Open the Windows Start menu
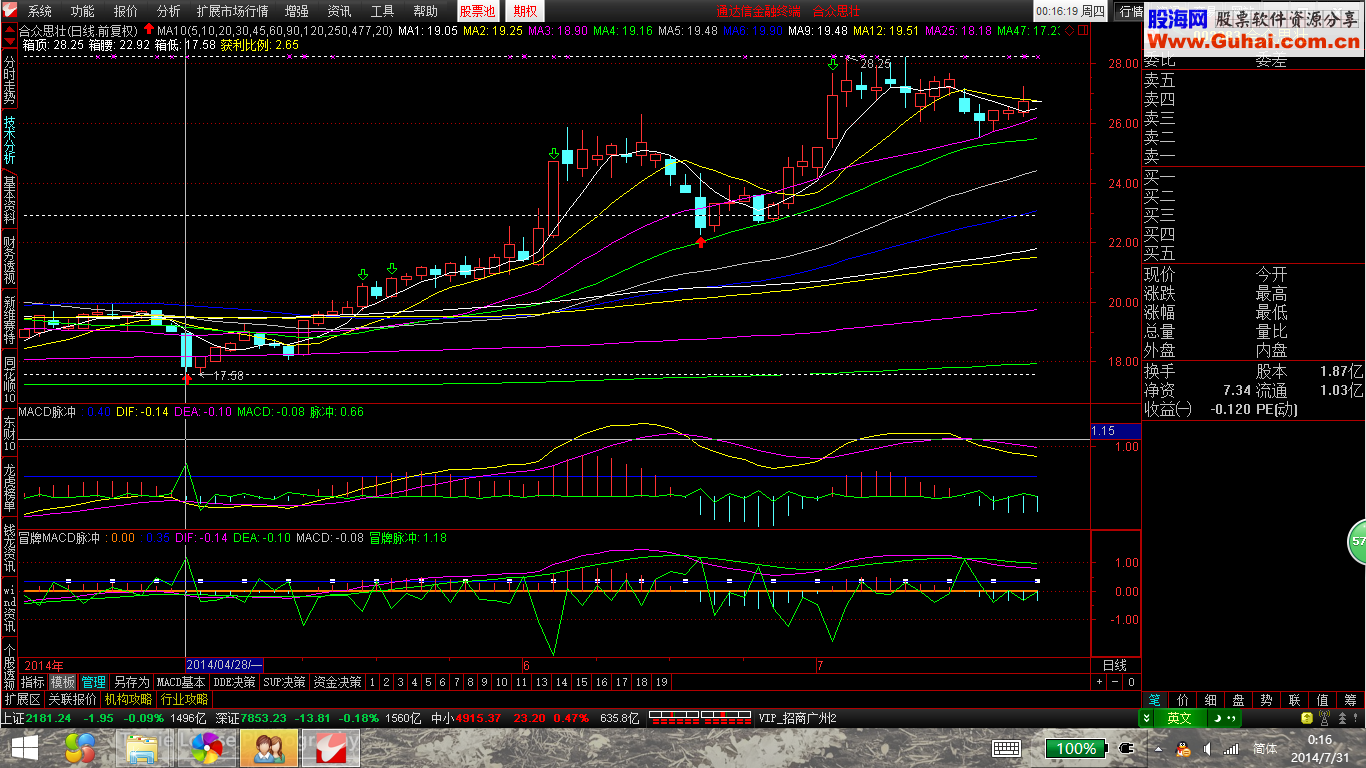The width and height of the screenshot is (1366, 768). [x=24, y=748]
